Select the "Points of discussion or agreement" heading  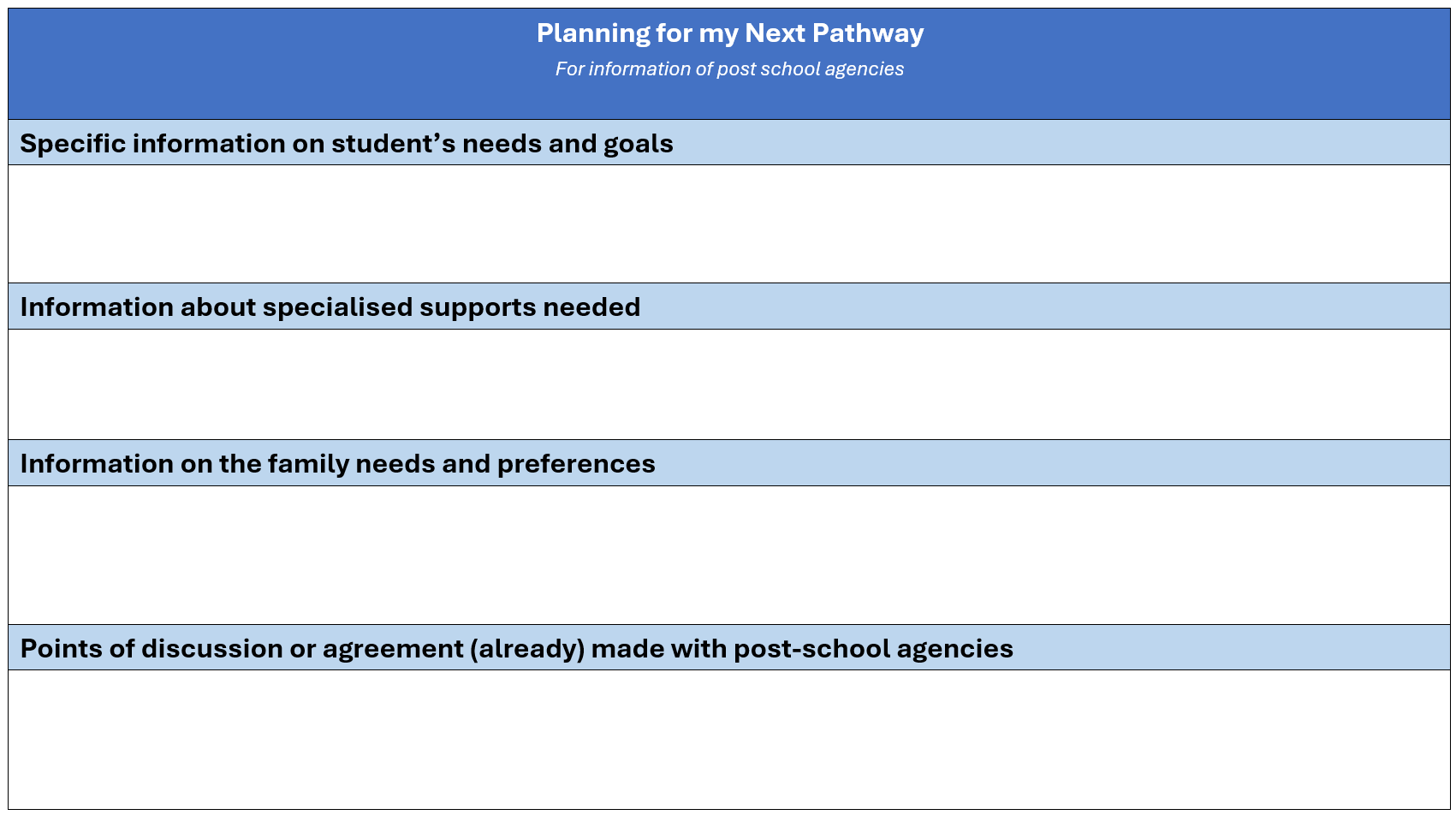coord(516,649)
